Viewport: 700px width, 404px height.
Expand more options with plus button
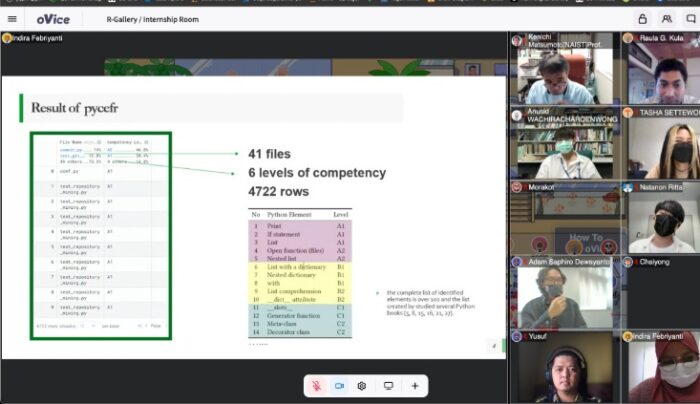(415, 386)
